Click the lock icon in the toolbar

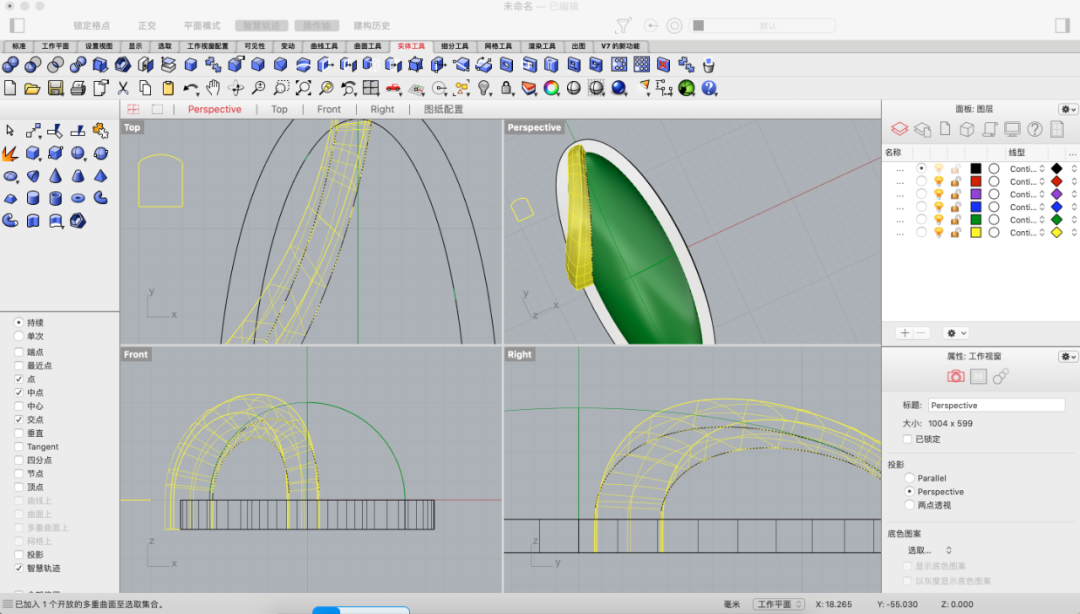point(507,88)
